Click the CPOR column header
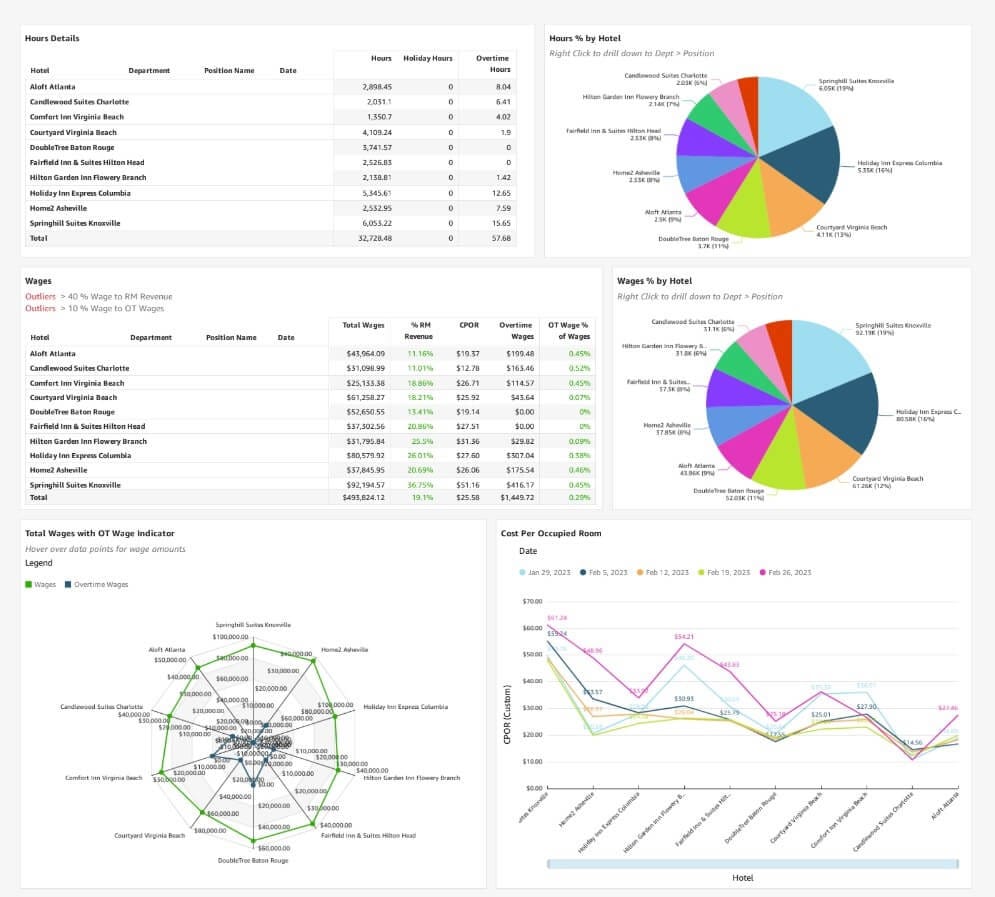995x897 pixels. click(x=469, y=325)
